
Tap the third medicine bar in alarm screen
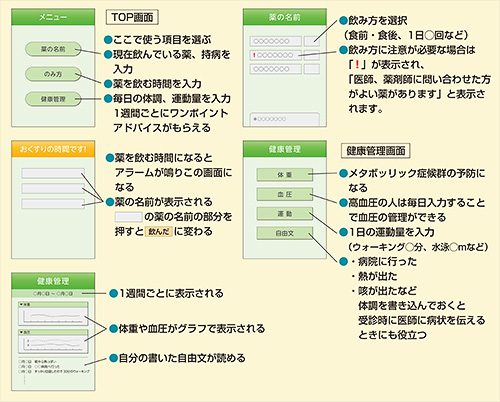[53, 204]
